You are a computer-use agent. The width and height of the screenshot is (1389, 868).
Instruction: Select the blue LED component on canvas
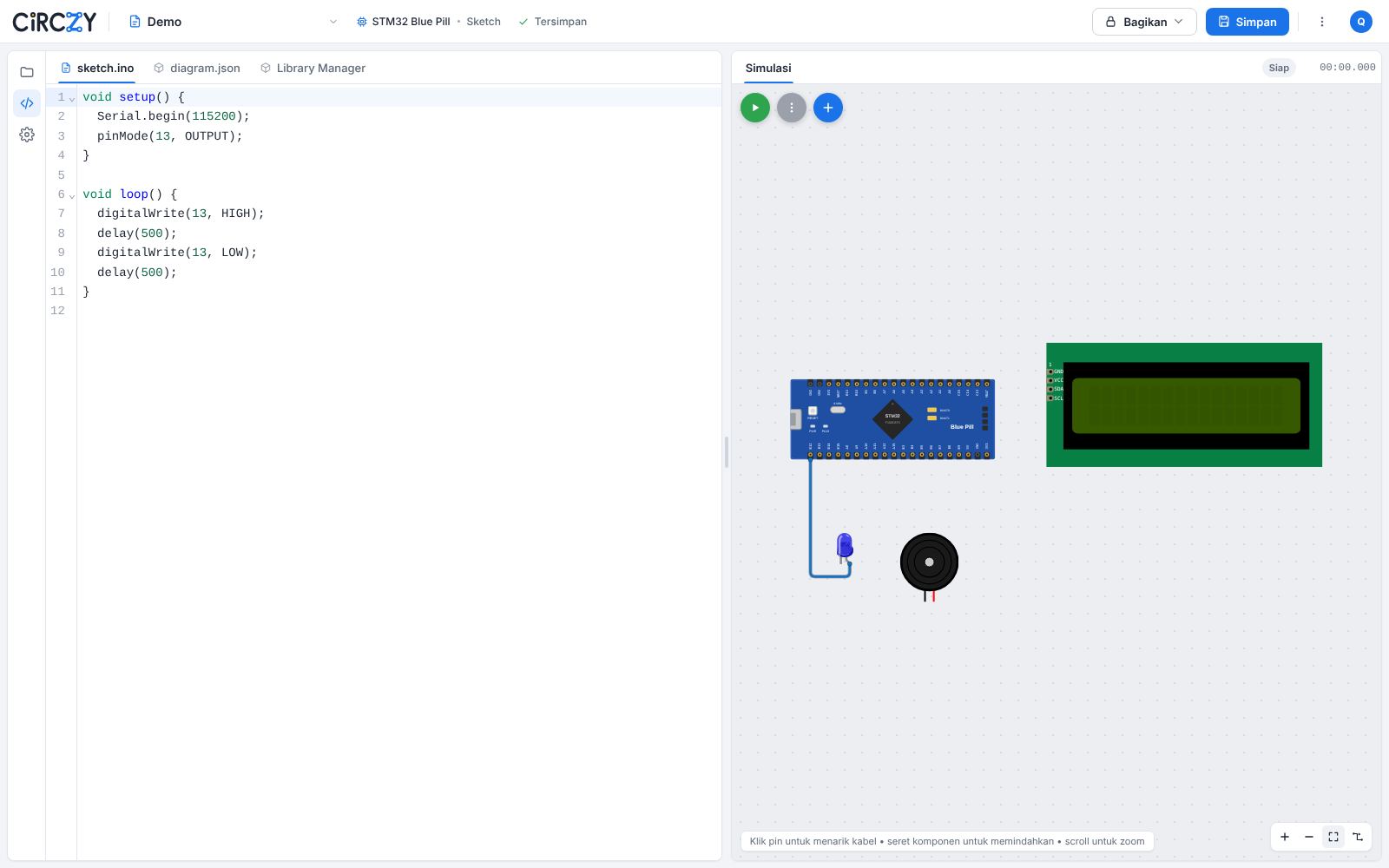pos(845,547)
